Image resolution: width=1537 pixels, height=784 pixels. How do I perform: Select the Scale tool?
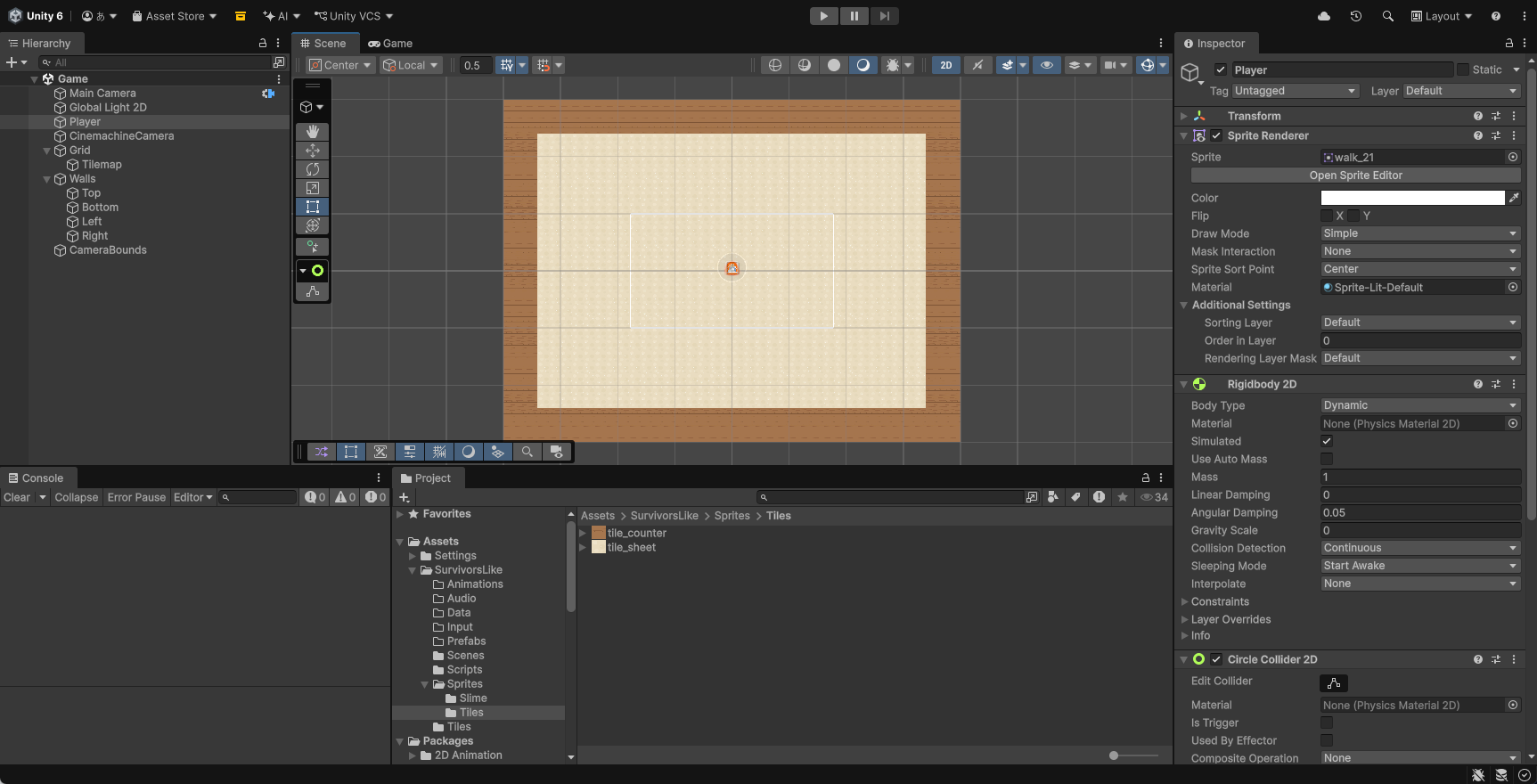point(312,188)
